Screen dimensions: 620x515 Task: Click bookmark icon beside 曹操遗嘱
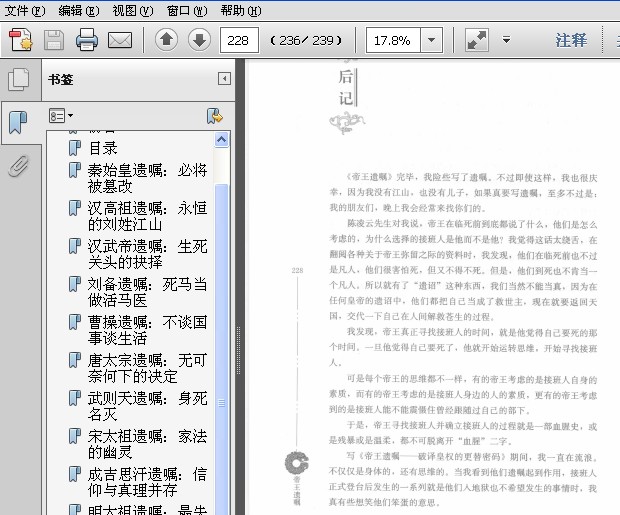click(x=74, y=322)
